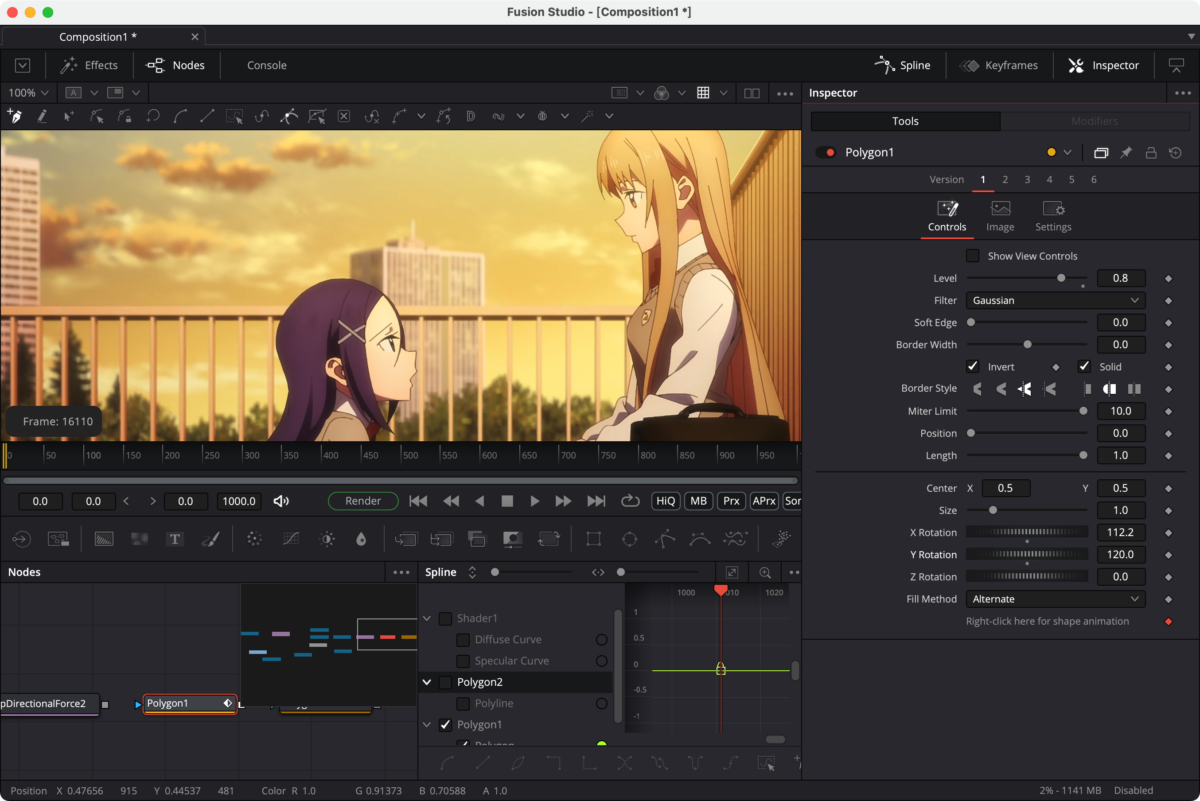Adjust the Border Width slider handle
Screen dimensions: 1200x801
click(x=1027, y=344)
